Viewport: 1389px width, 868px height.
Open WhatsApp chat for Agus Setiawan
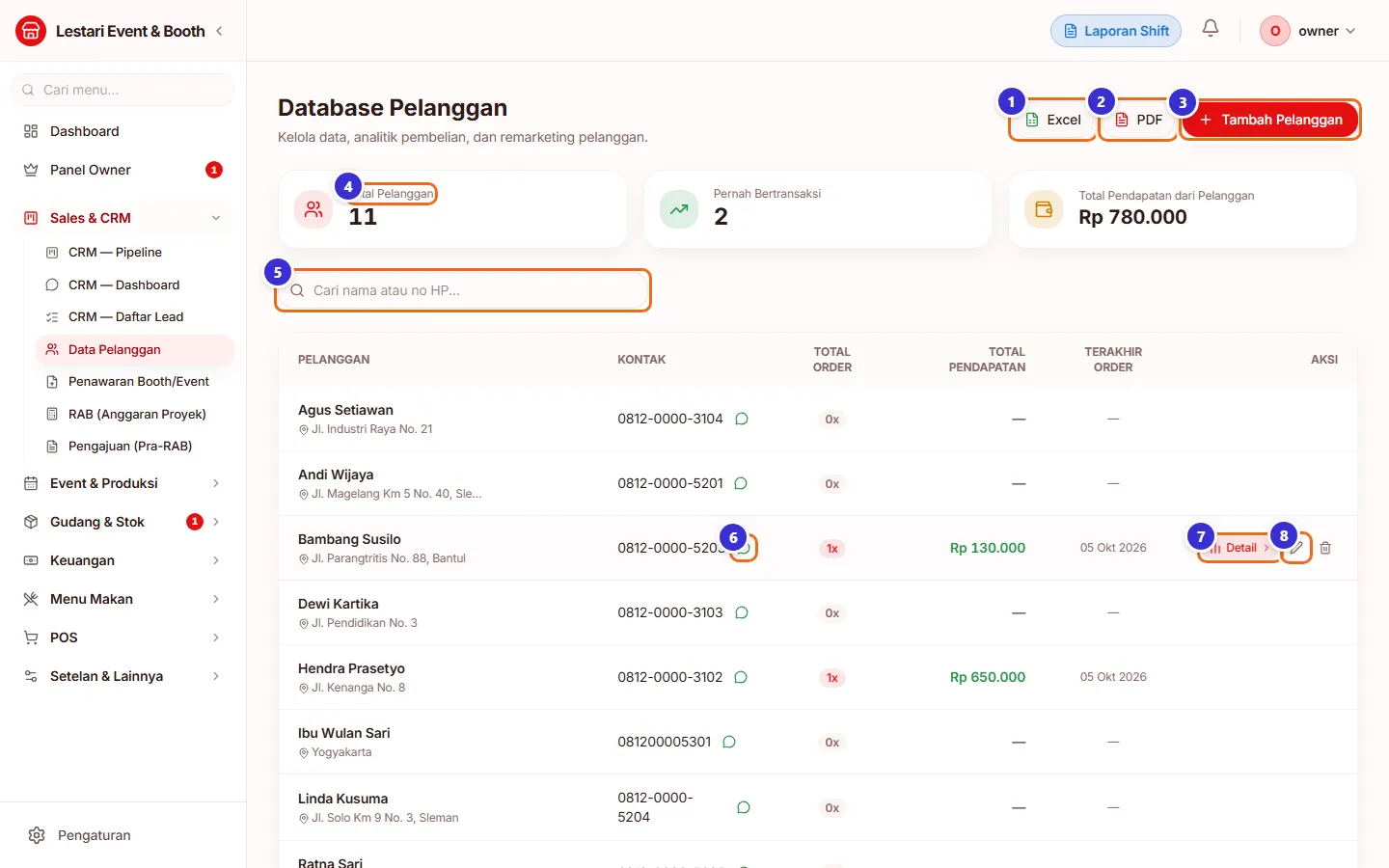pyautogui.click(x=742, y=419)
